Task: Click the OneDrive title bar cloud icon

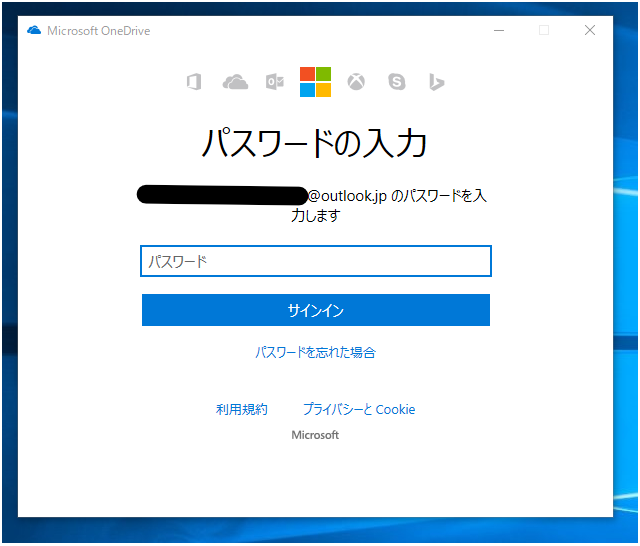Action: pos(34,31)
